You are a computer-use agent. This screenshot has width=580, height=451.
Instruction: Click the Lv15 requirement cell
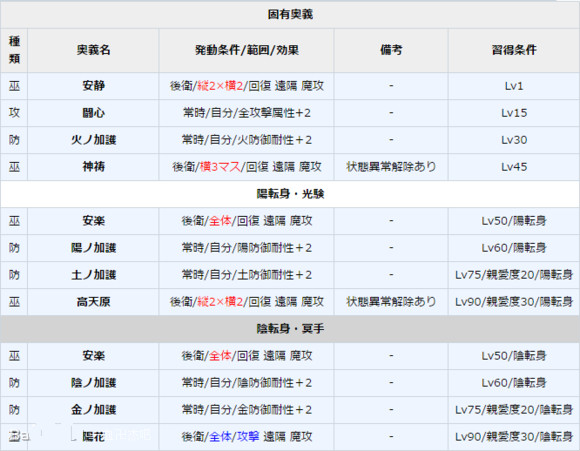[x=514, y=113]
